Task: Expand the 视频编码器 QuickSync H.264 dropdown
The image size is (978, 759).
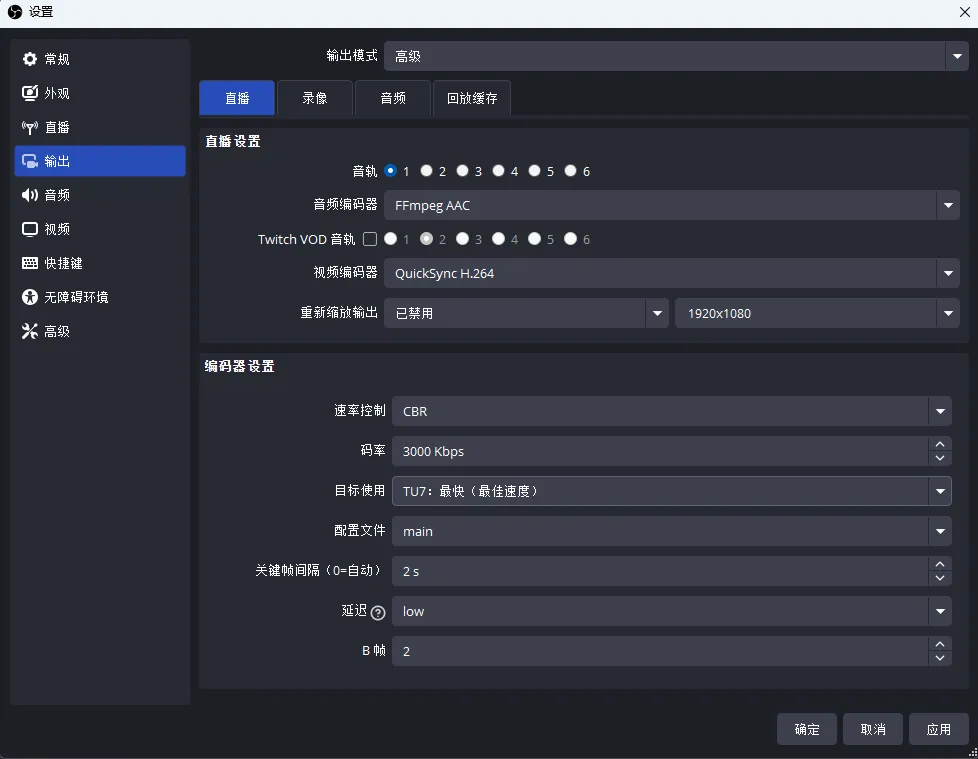Action: [947, 273]
